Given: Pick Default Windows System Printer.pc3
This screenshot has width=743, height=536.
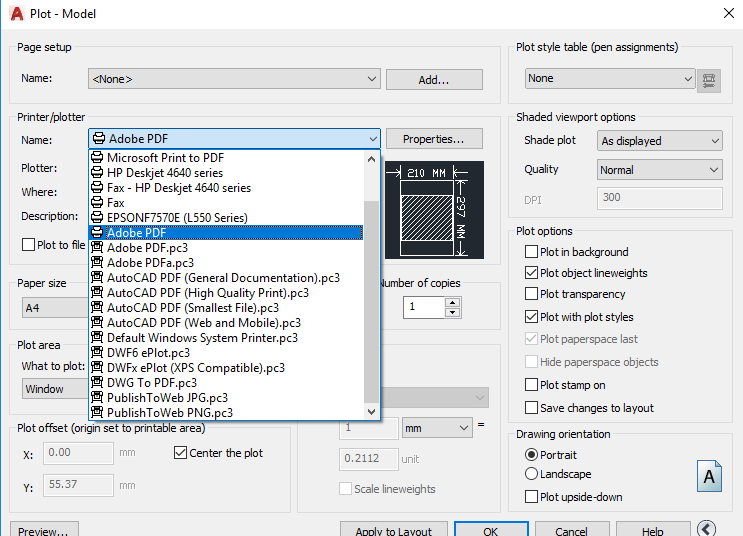Looking at the screenshot, I should click(x=226, y=338).
